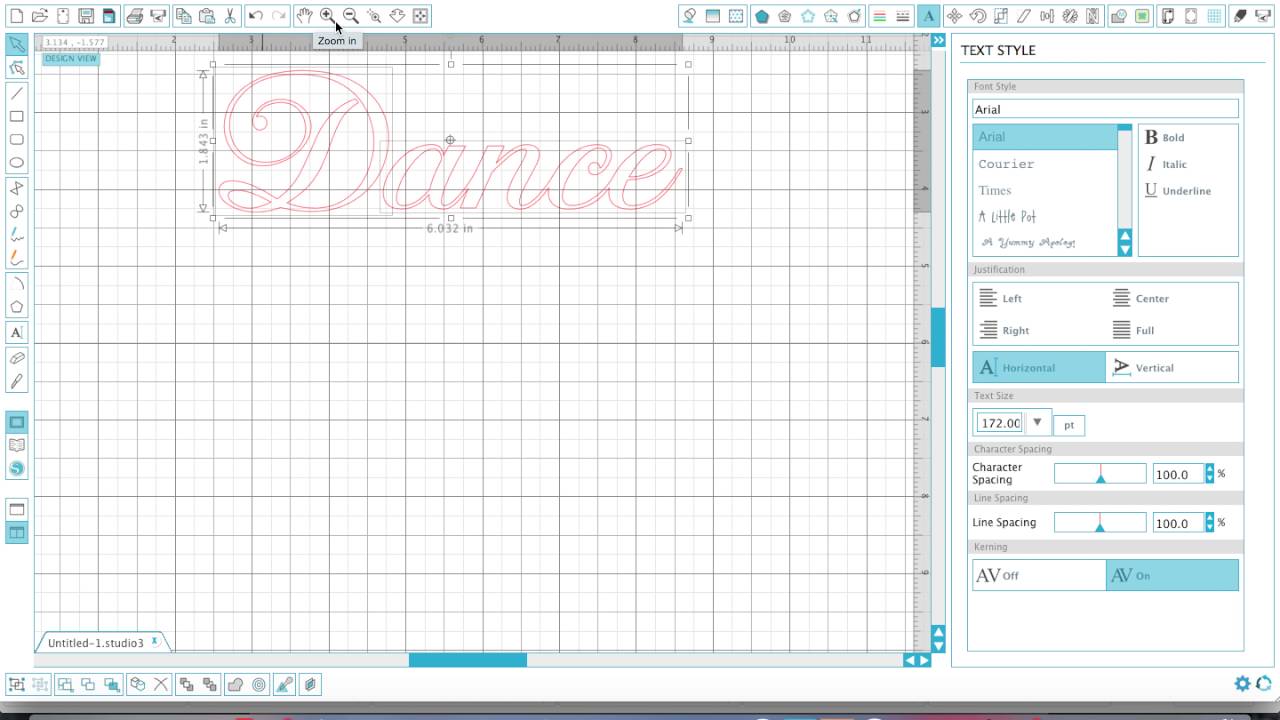Click the Open file folder icon
Screen dimensions: 1280x720
39,16
